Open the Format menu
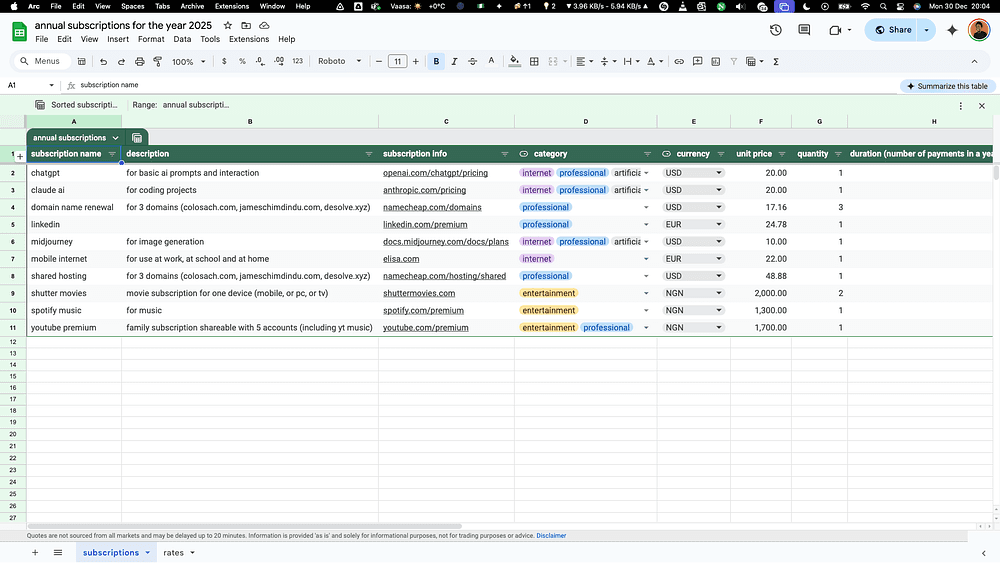Image resolution: width=1000 pixels, height=563 pixels. pos(151,39)
